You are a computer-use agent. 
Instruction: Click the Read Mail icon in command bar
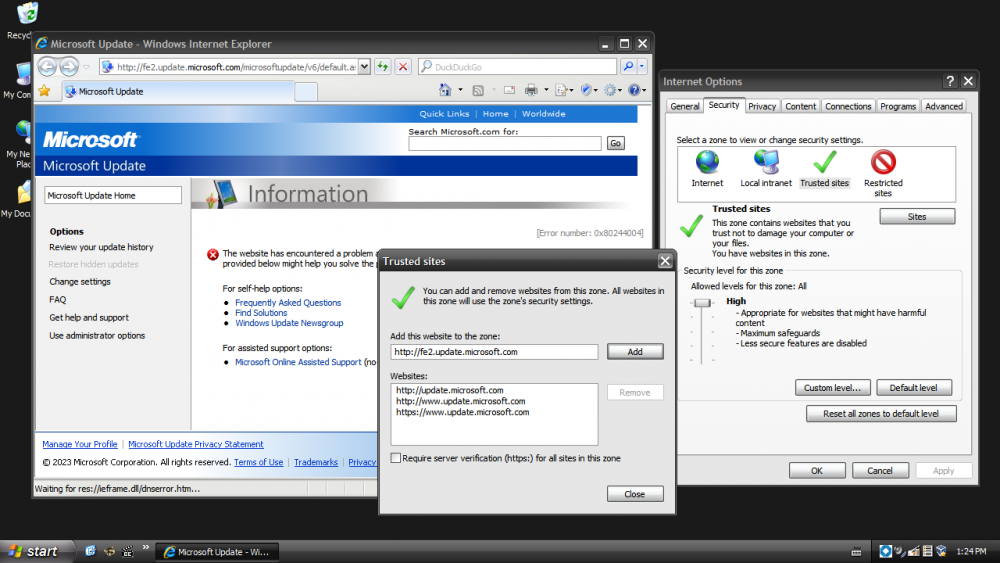coord(509,91)
